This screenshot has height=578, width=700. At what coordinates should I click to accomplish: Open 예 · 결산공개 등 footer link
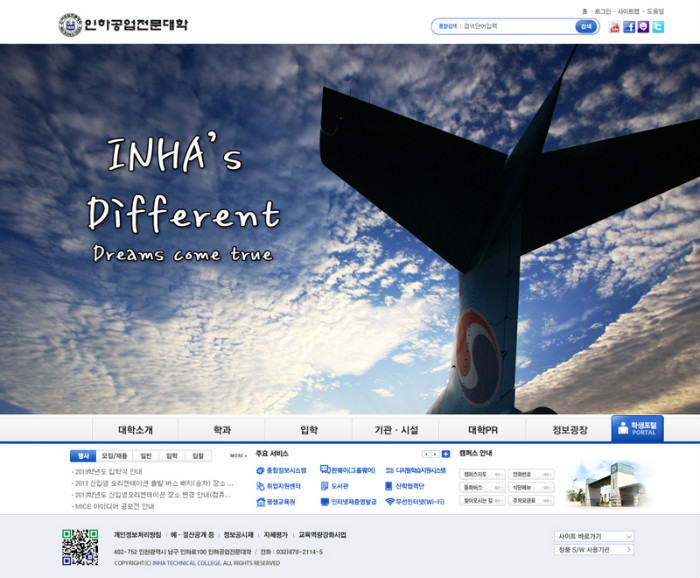point(192,535)
